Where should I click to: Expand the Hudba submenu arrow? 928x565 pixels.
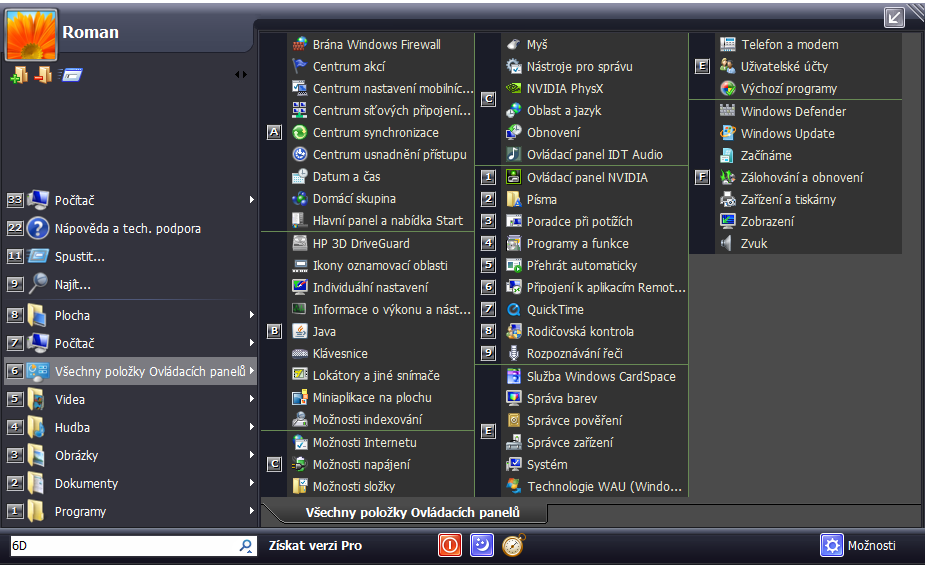252,427
